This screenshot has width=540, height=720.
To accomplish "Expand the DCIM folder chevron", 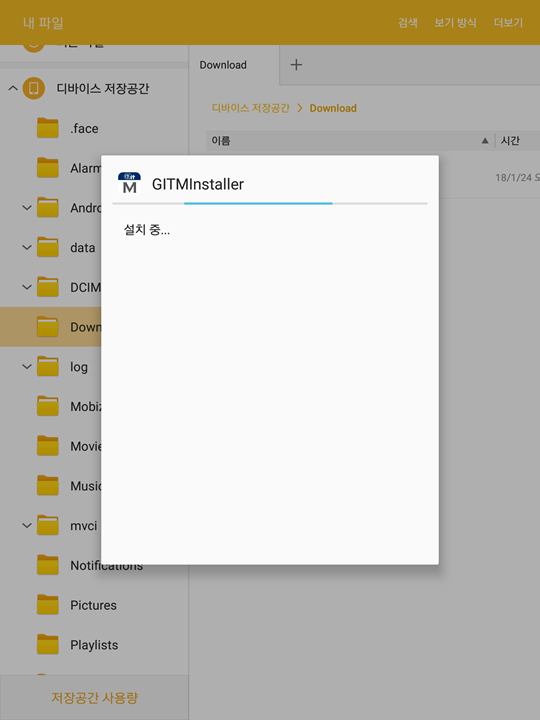I will pyautogui.click(x=27, y=287).
